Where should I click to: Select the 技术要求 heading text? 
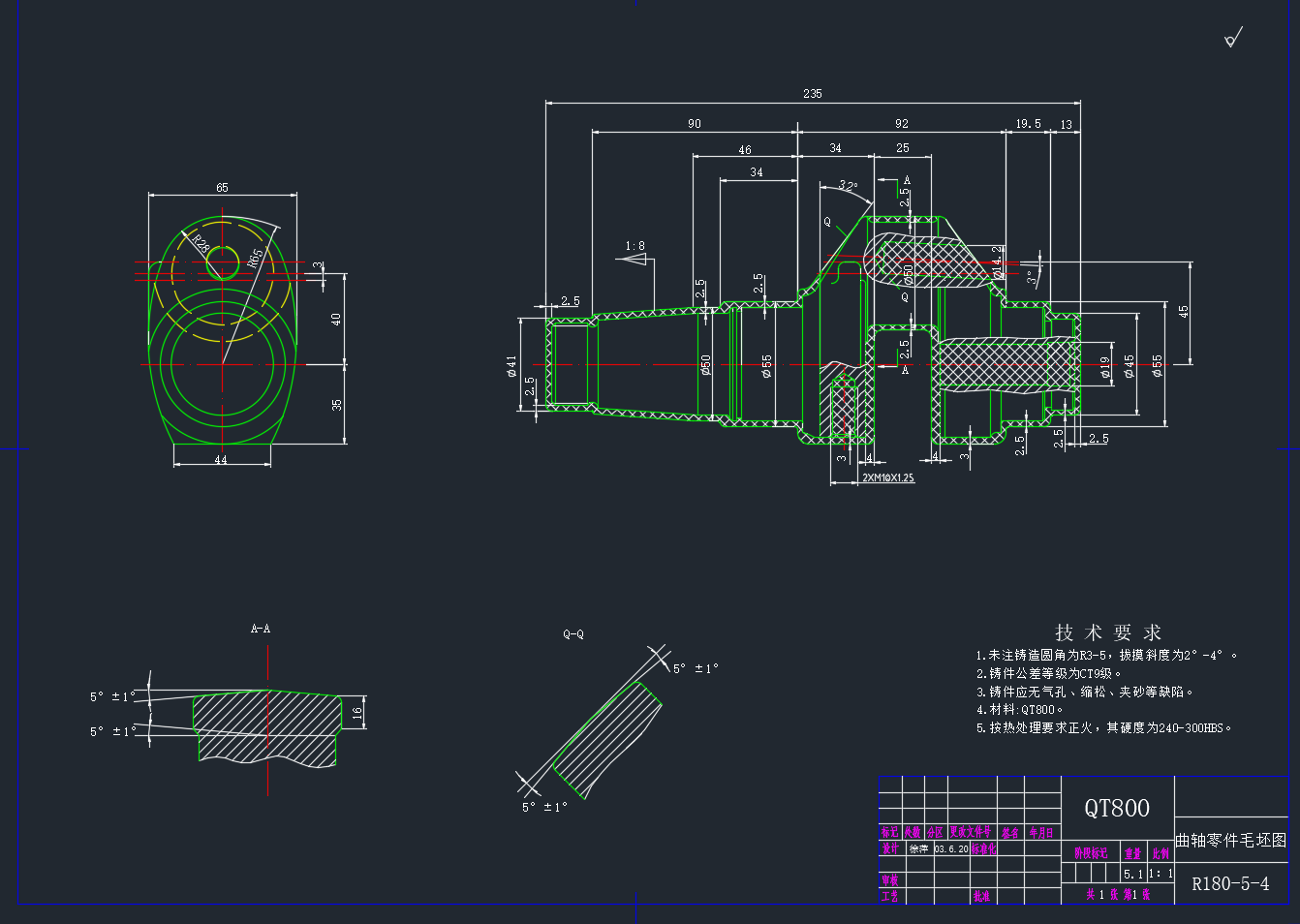pyautogui.click(x=1107, y=632)
